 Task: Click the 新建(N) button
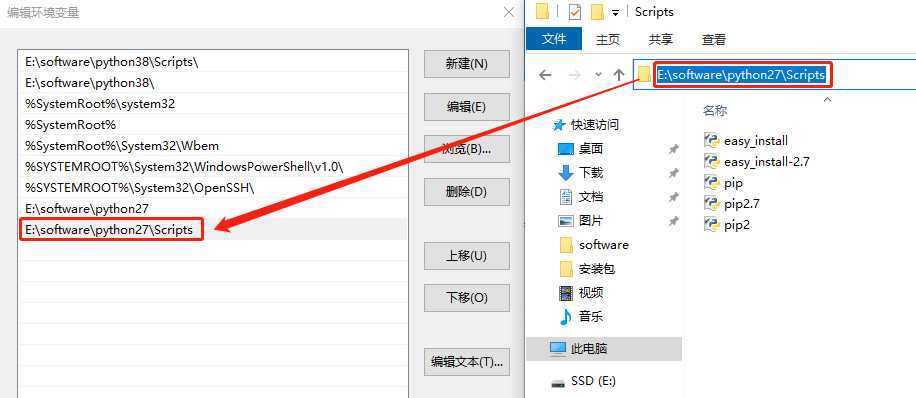point(467,64)
